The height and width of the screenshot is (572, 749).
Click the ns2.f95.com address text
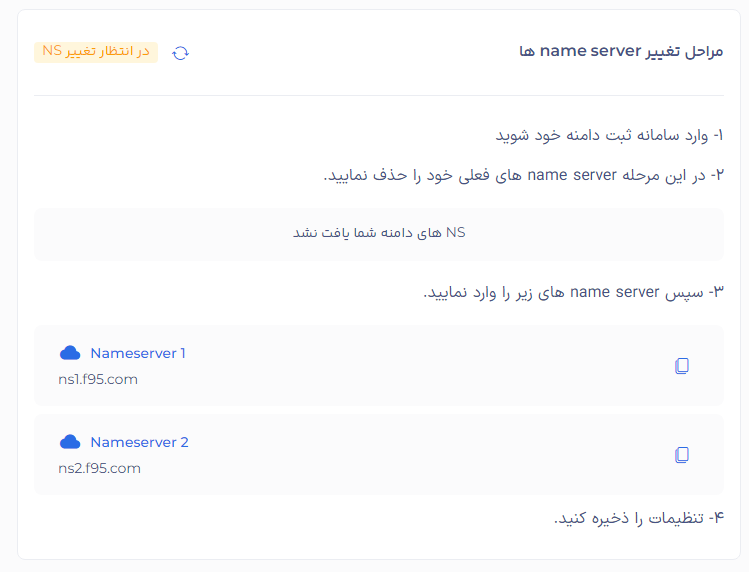(x=99, y=468)
